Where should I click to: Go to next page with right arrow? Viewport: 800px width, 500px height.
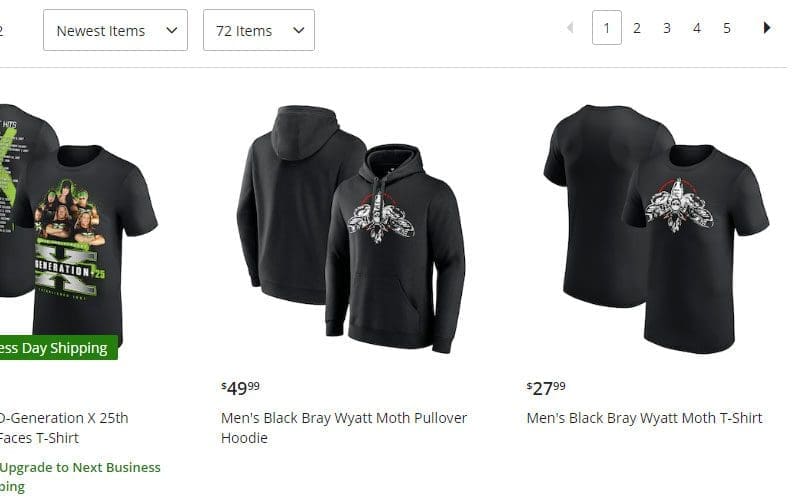pos(766,28)
